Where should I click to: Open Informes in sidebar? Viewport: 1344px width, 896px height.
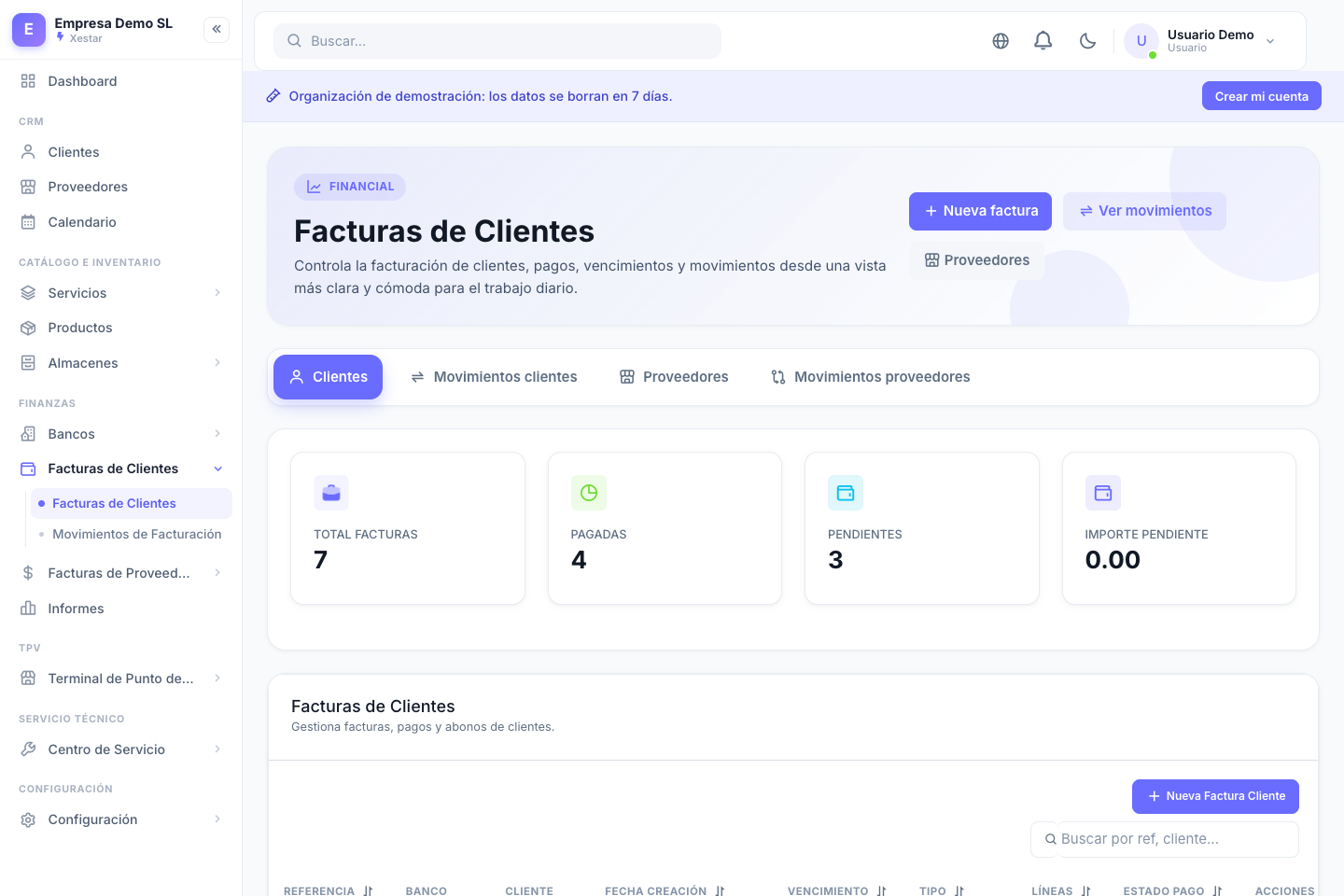[121, 609]
